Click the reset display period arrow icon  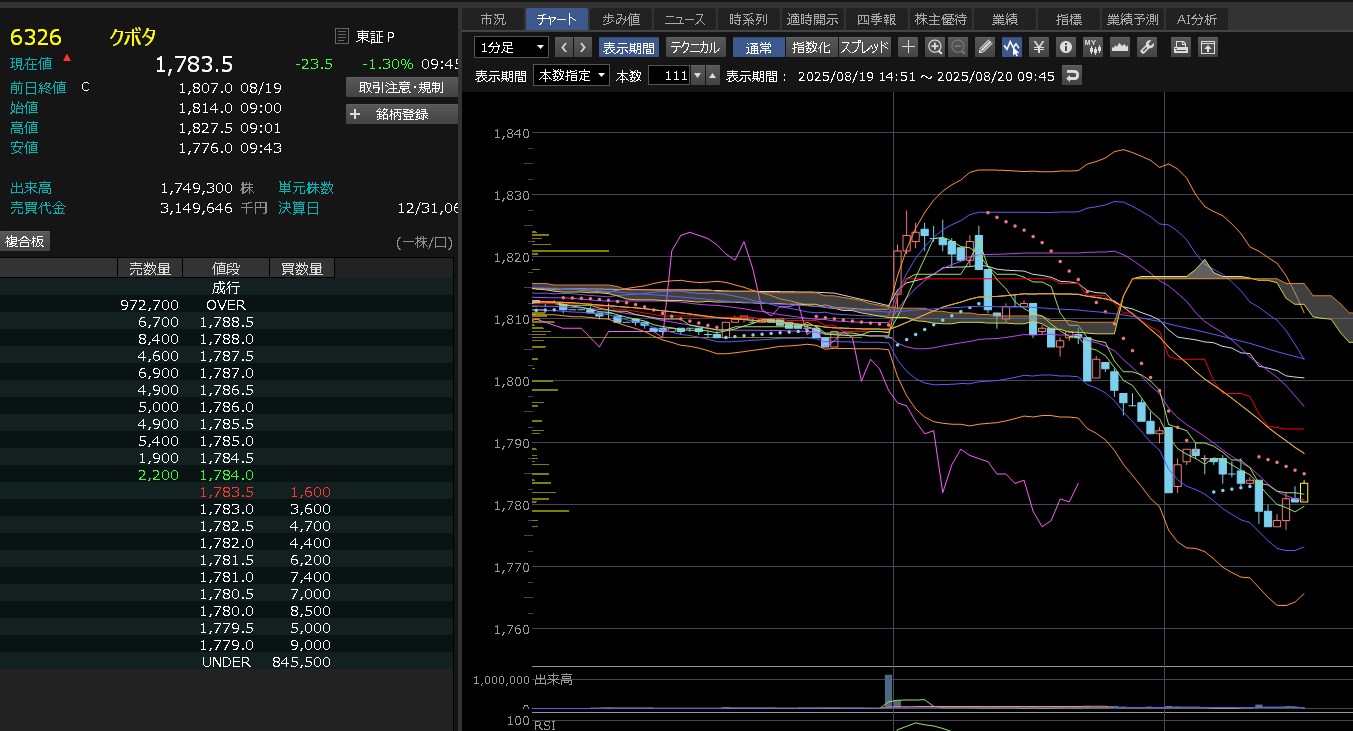(x=1072, y=76)
